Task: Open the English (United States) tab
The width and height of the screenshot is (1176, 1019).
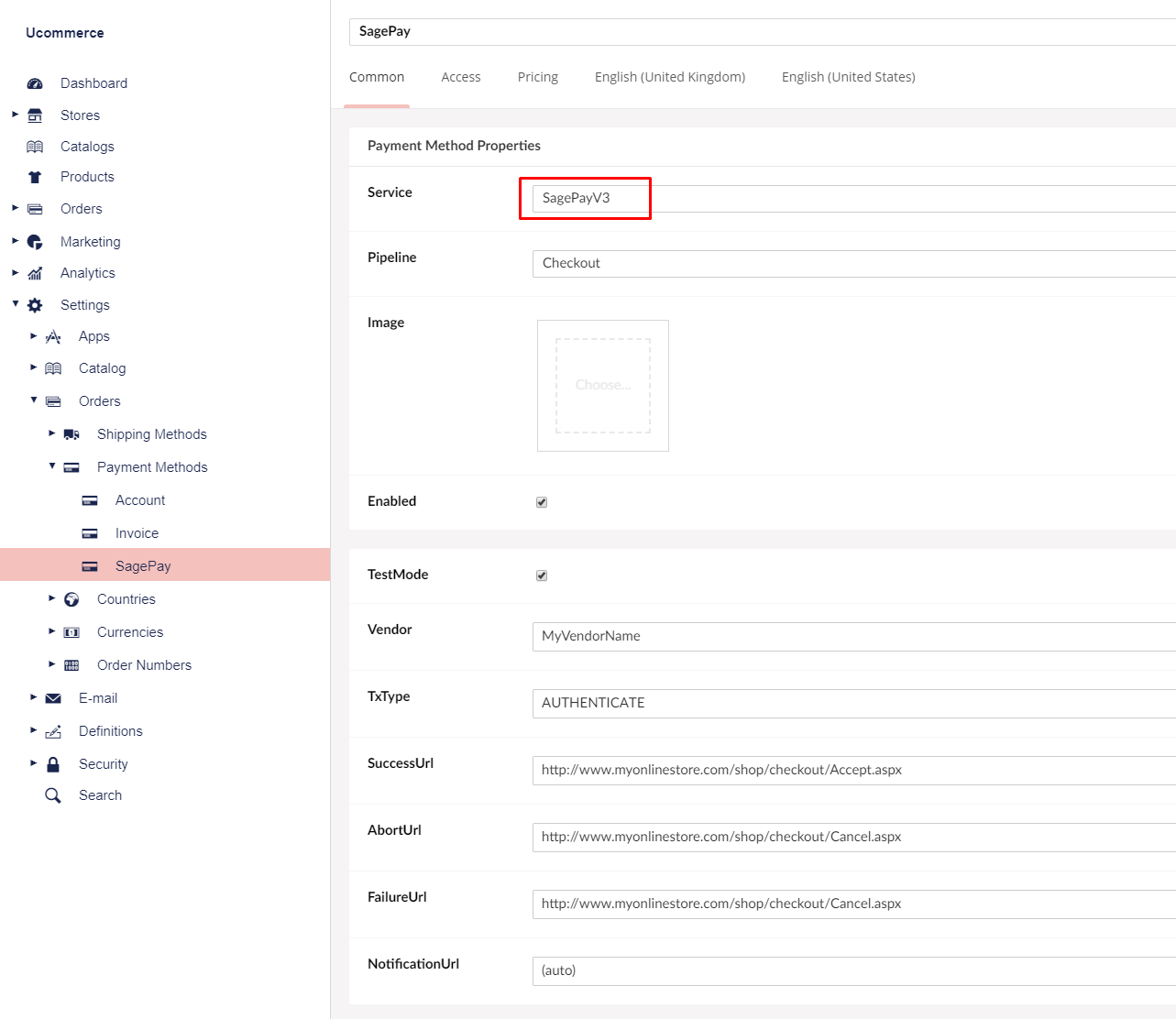Action: [849, 77]
